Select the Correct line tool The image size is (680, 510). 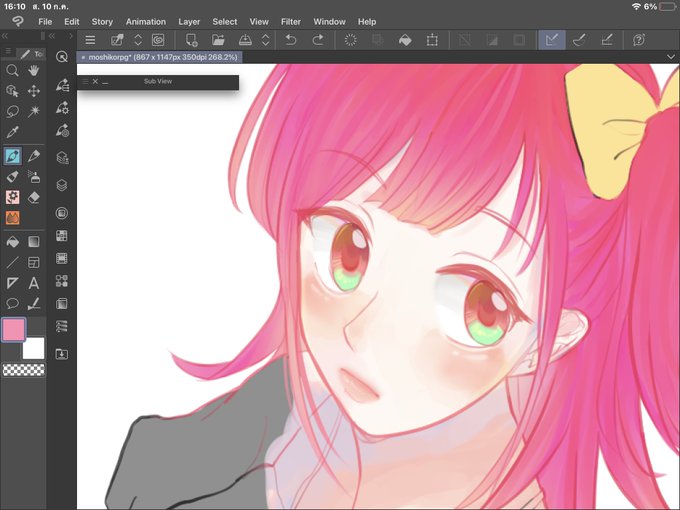pyautogui.click(x=34, y=304)
